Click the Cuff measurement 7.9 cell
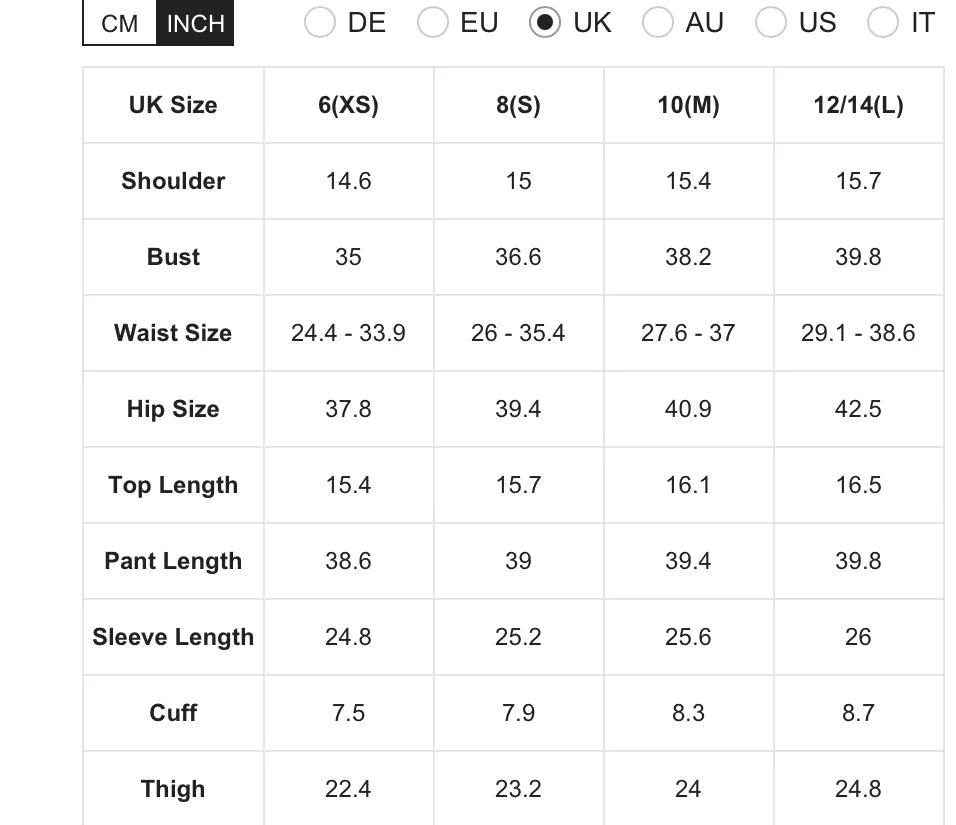 pos(518,713)
